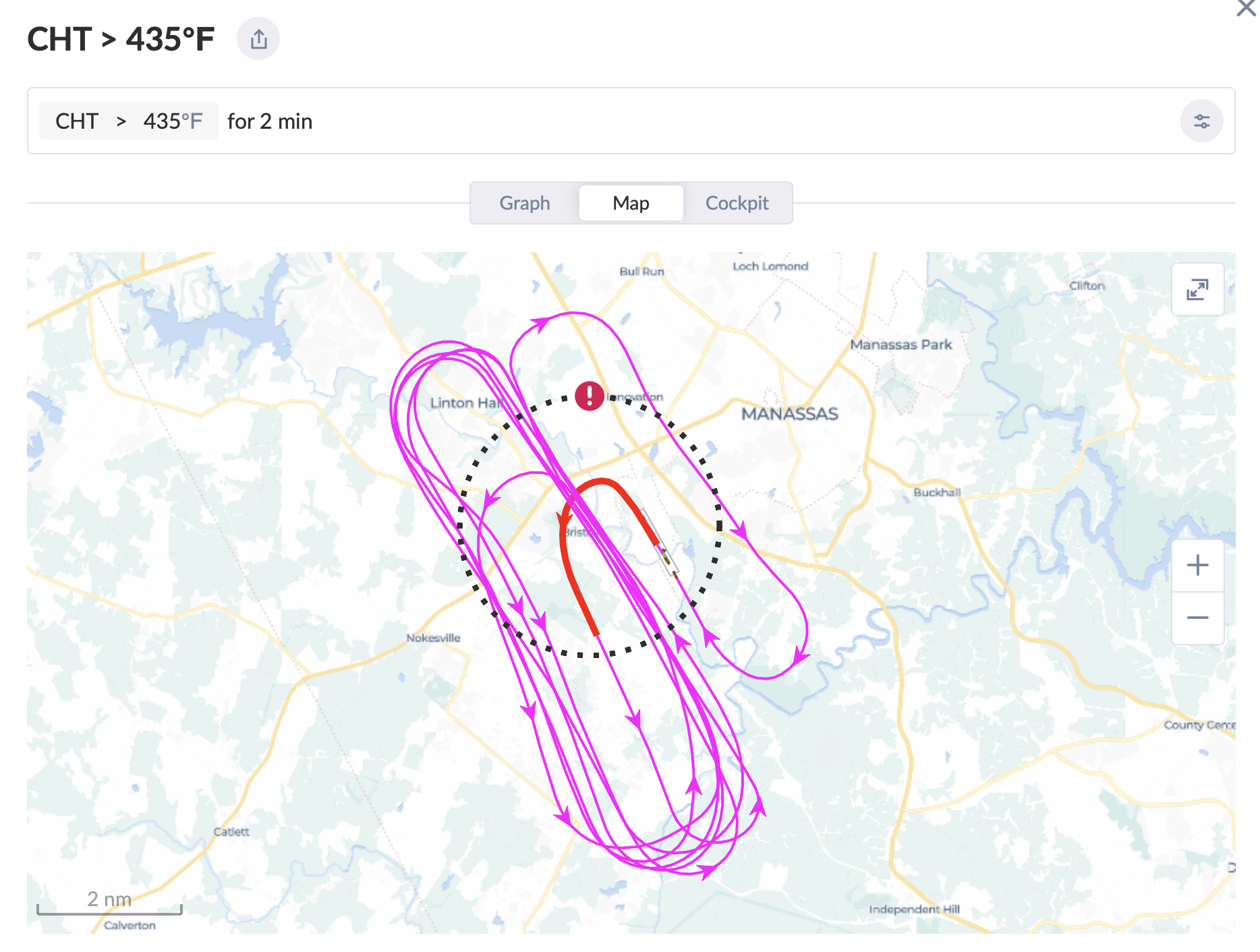Open the comparison operator selector
Viewport: 1260px width, 952px height.
(122, 121)
